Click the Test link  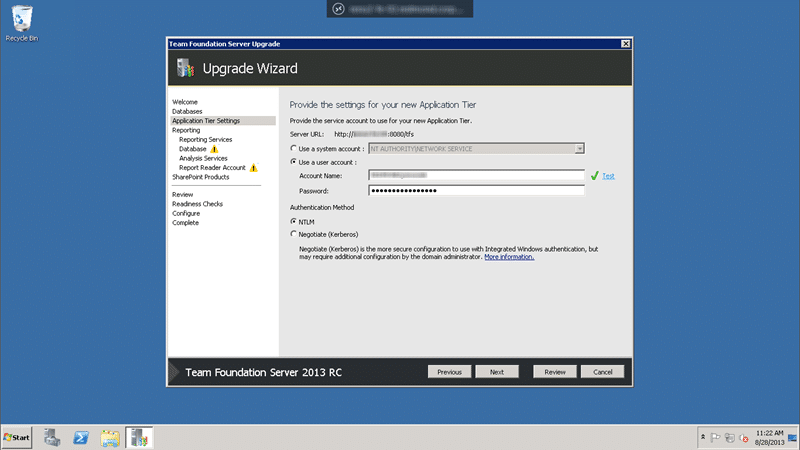tap(608, 176)
